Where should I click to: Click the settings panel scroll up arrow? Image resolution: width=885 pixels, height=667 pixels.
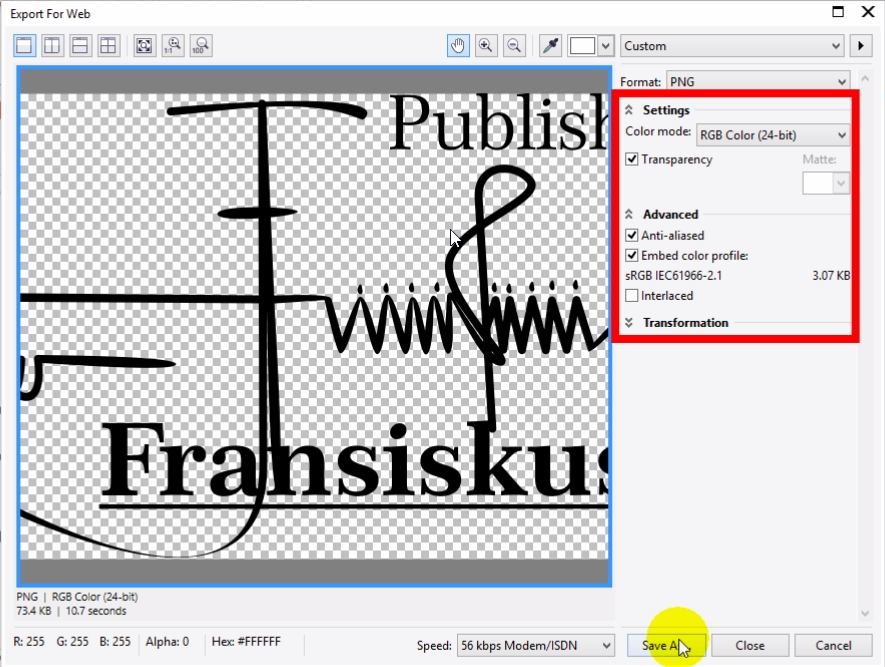tap(865, 78)
